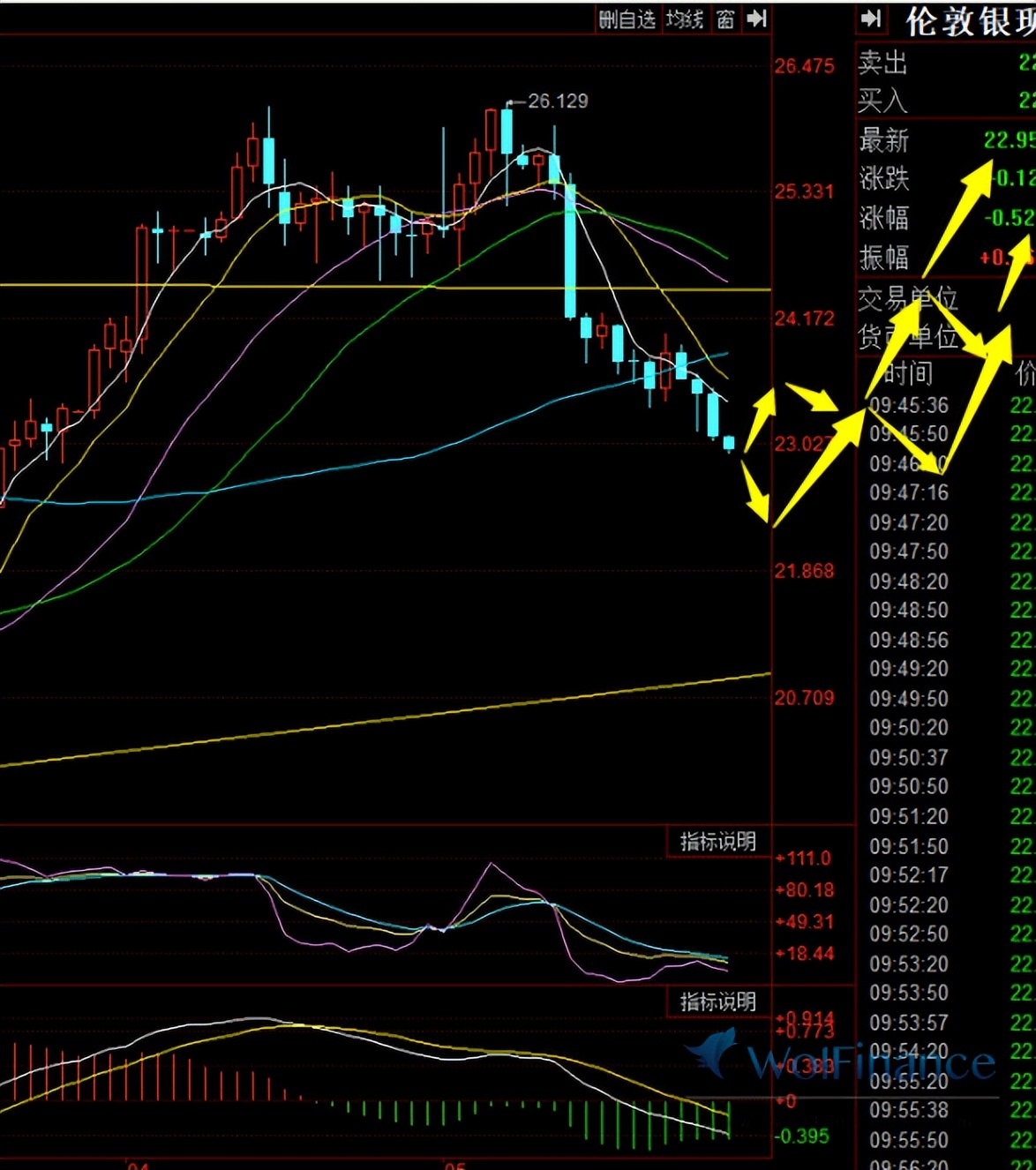
Task: Click the 时间 column header
Action: 907,373
